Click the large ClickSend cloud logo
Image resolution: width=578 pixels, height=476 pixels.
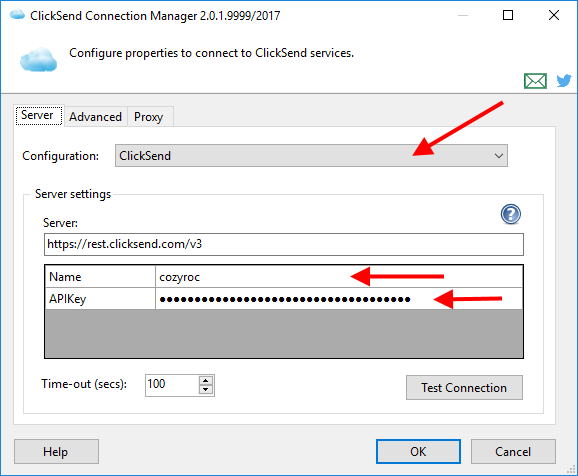(x=38, y=59)
